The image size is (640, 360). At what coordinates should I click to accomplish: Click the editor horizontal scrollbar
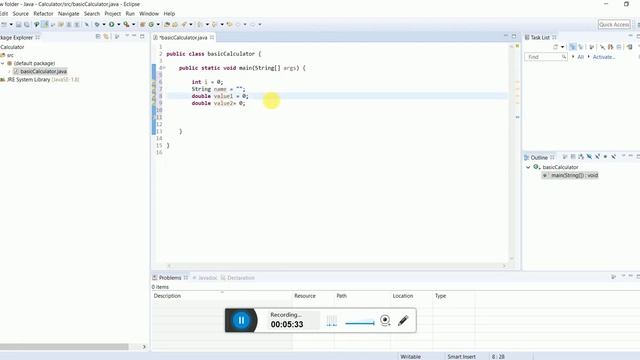[x=336, y=266]
